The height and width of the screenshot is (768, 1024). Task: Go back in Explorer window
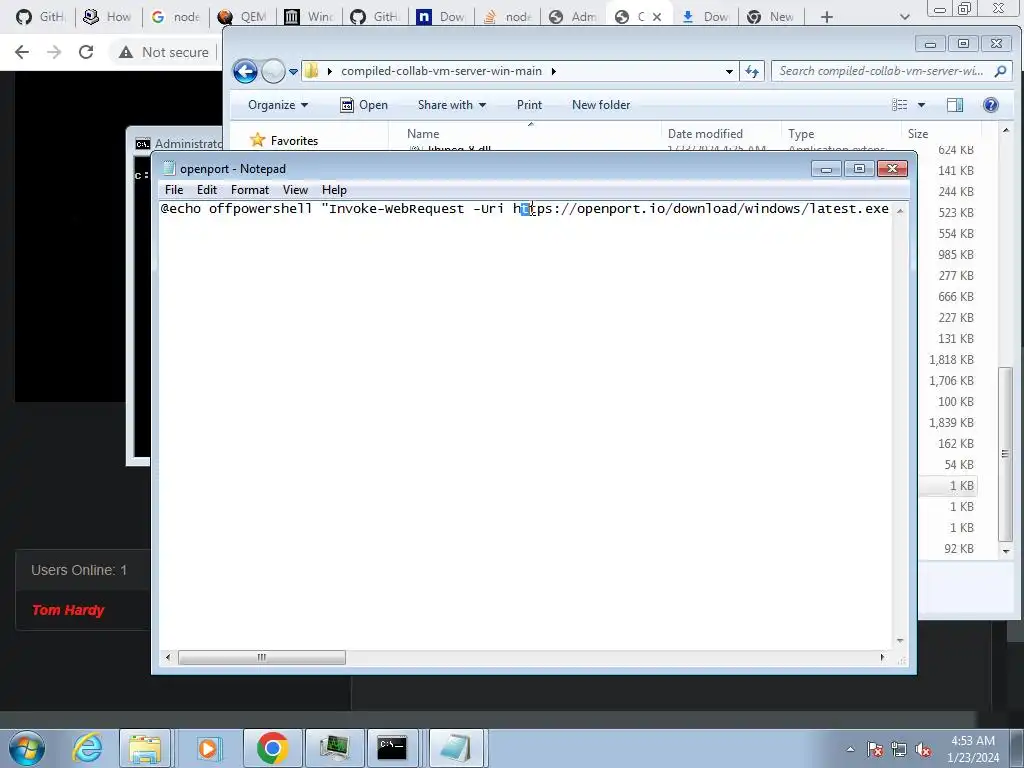tap(246, 71)
